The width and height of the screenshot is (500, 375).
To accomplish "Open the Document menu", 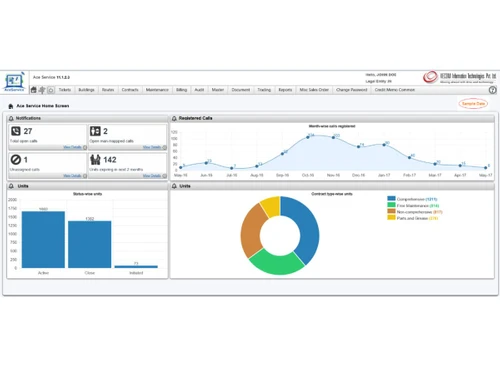I will pos(241,90).
